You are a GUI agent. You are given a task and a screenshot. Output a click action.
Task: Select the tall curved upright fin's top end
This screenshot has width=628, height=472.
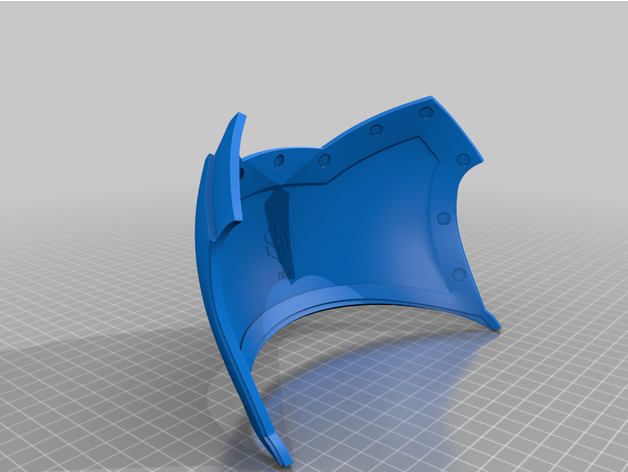(x=240, y=116)
